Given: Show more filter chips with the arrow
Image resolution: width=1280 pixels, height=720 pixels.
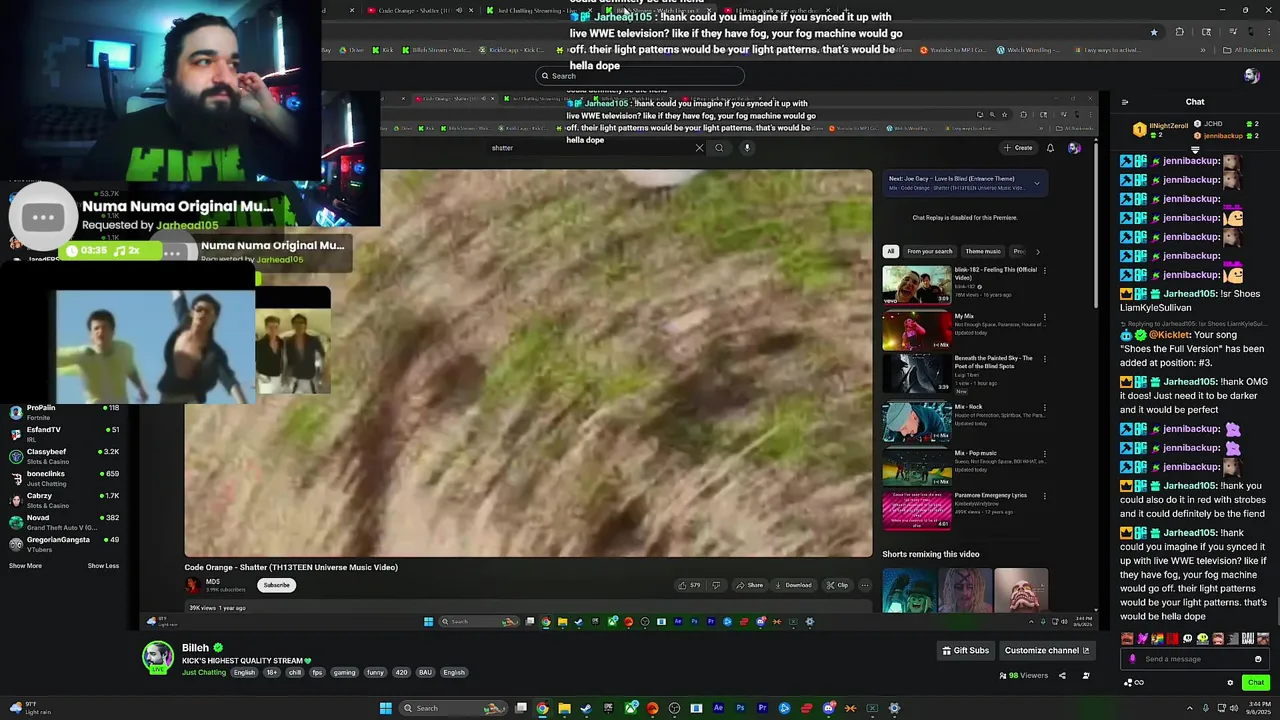Looking at the screenshot, I should 1037,251.
